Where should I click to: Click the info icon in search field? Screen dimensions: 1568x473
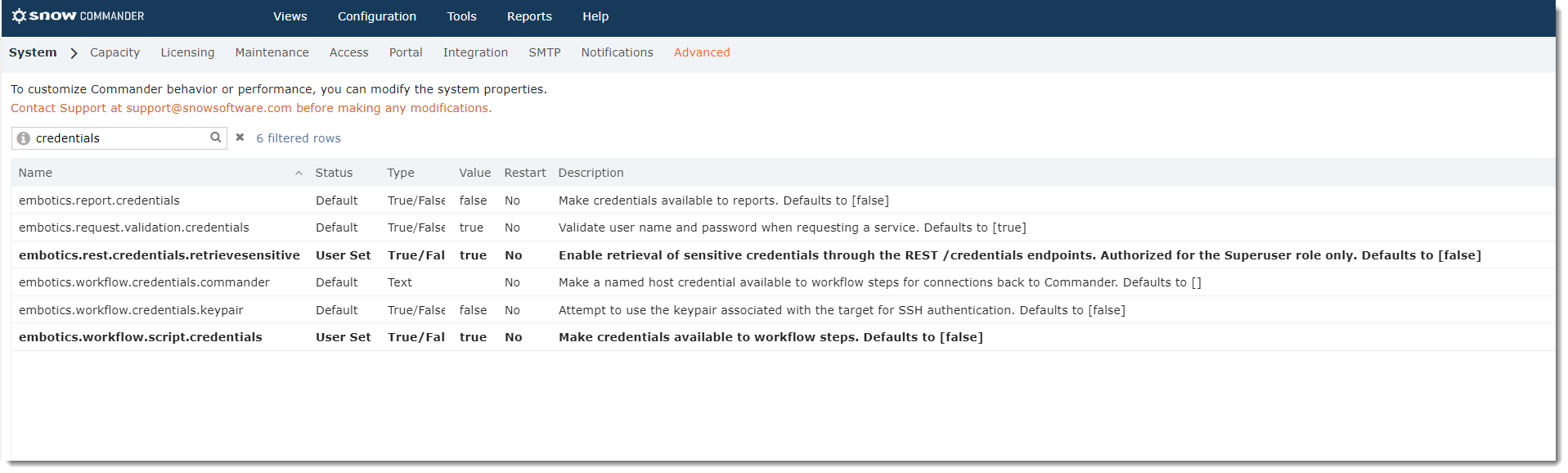click(24, 138)
